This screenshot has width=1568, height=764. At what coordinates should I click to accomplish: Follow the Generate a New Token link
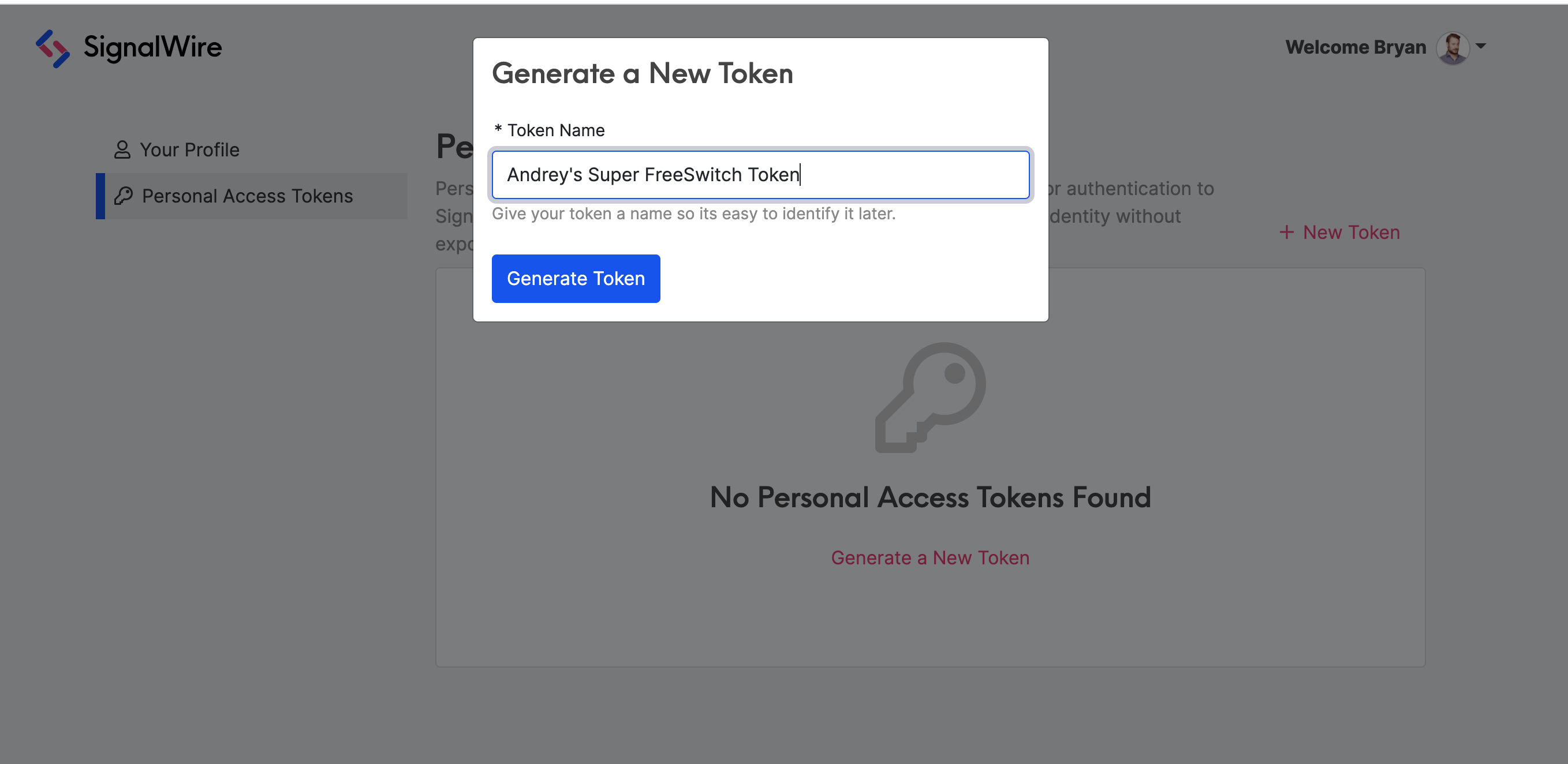pos(930,558)
